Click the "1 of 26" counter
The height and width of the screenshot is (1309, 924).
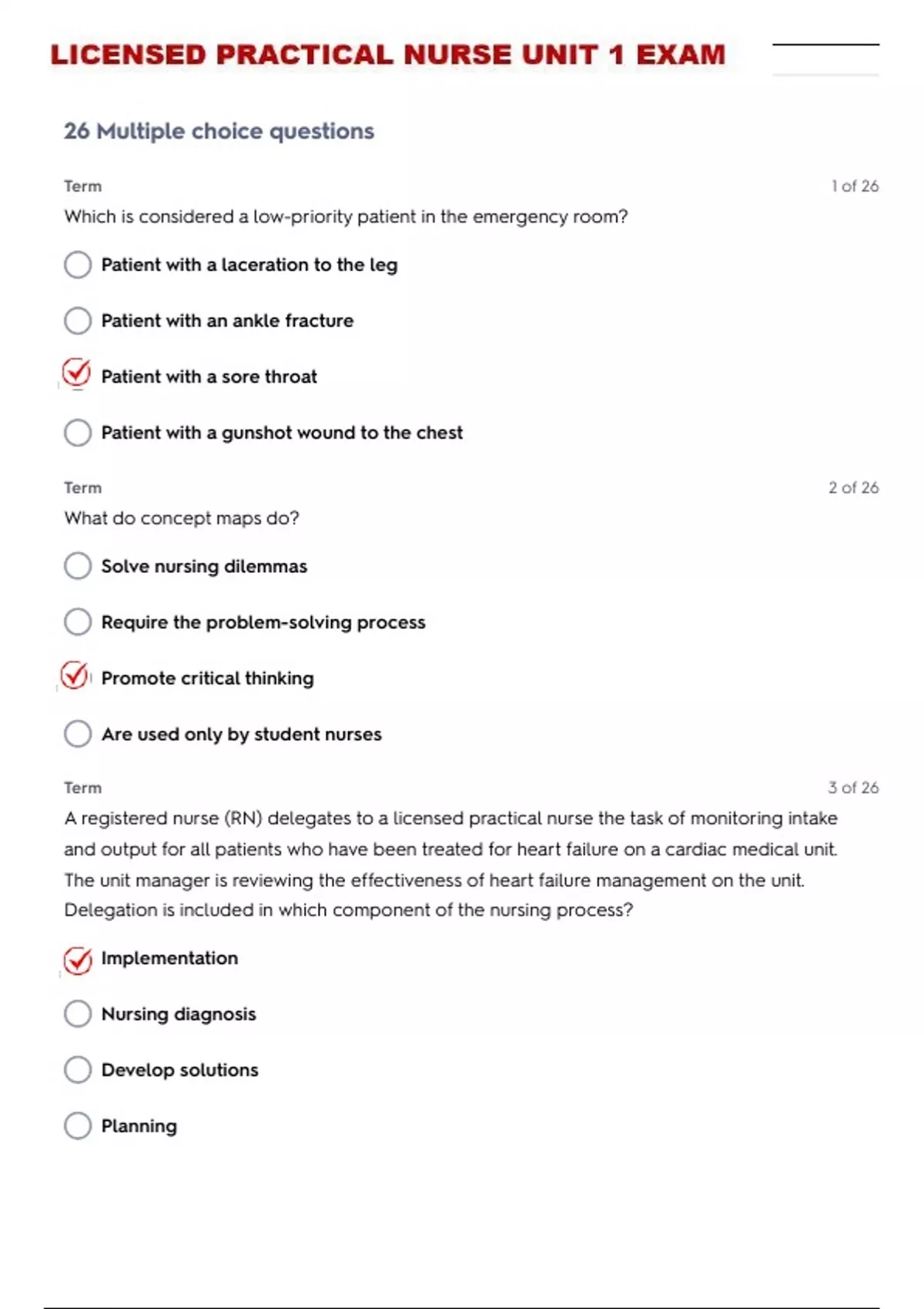tap(855, 186)
